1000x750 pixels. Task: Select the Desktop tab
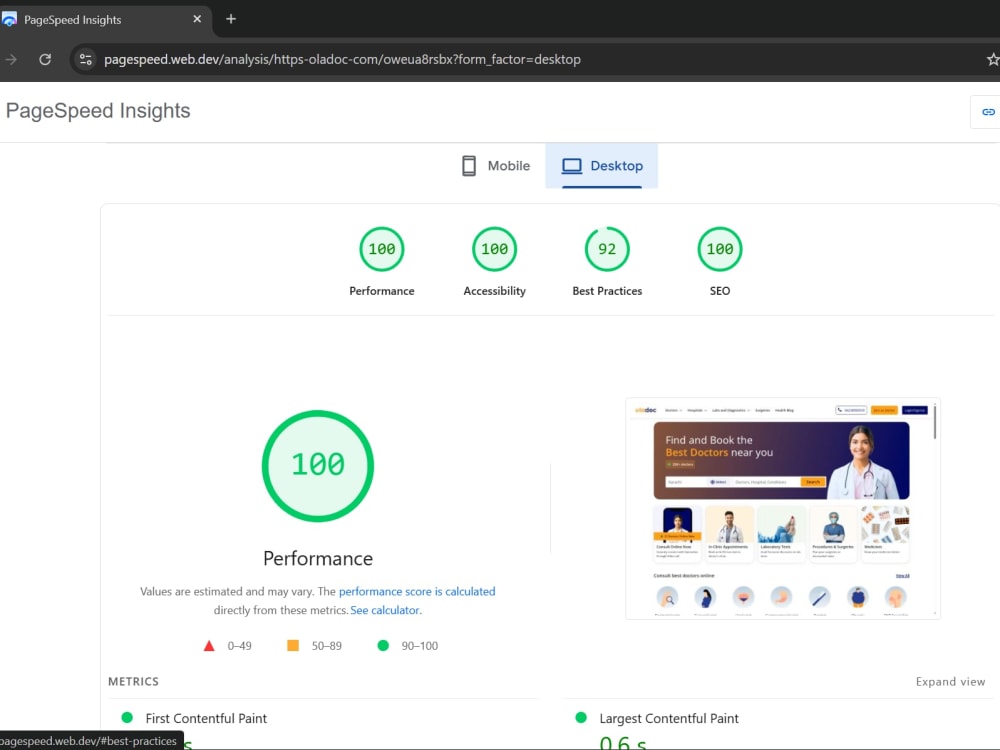[x=601, y=166]
